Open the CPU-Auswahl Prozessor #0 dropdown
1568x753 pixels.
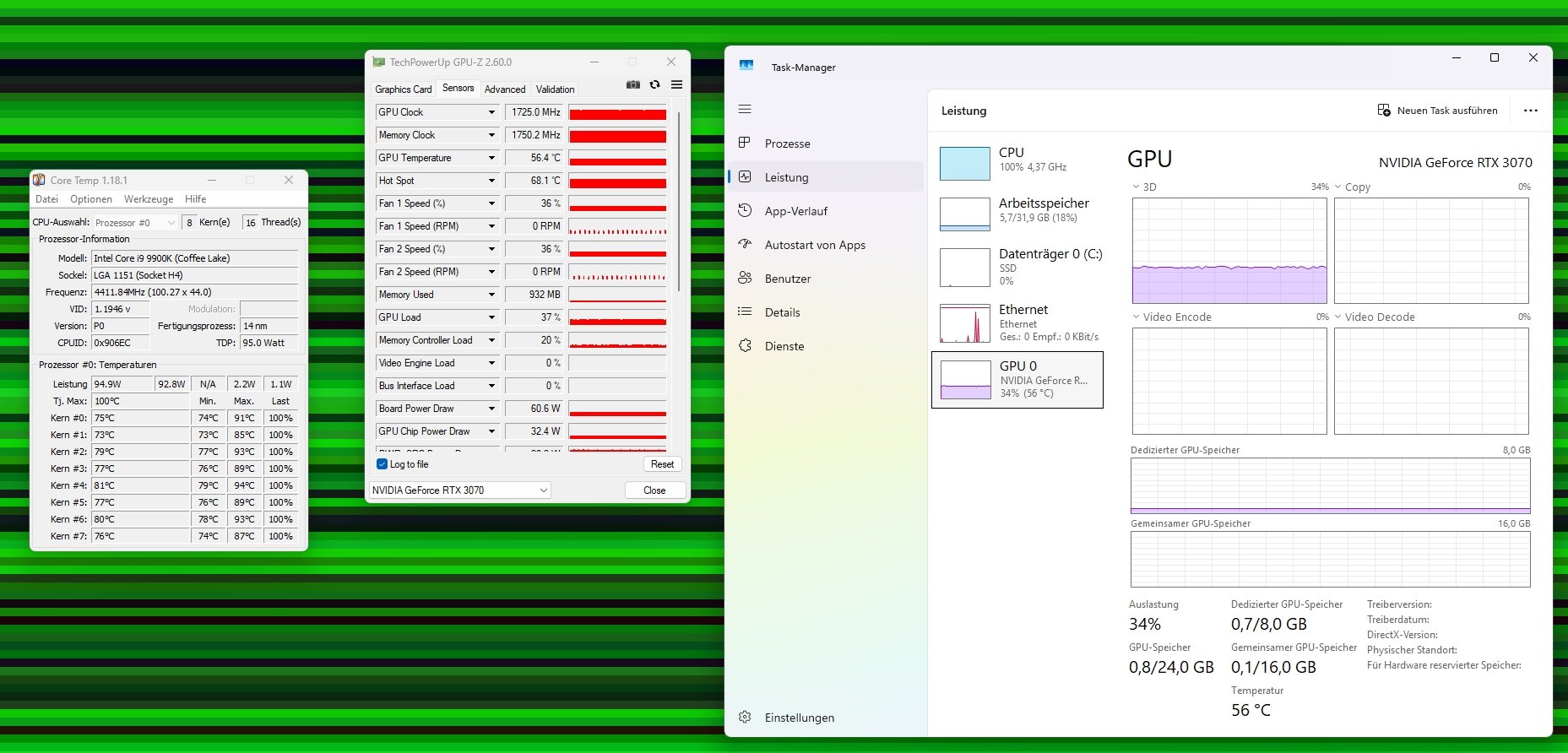coord(135,223)
